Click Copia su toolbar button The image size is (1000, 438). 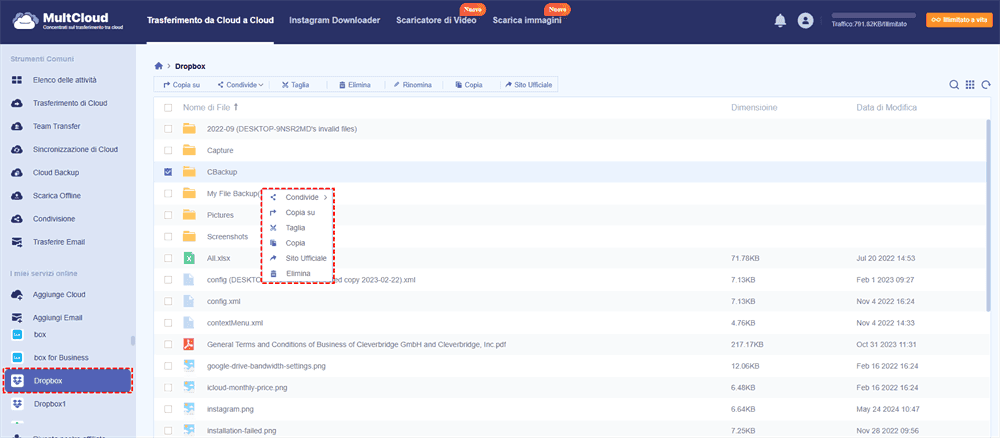click(x=182, y=85)
